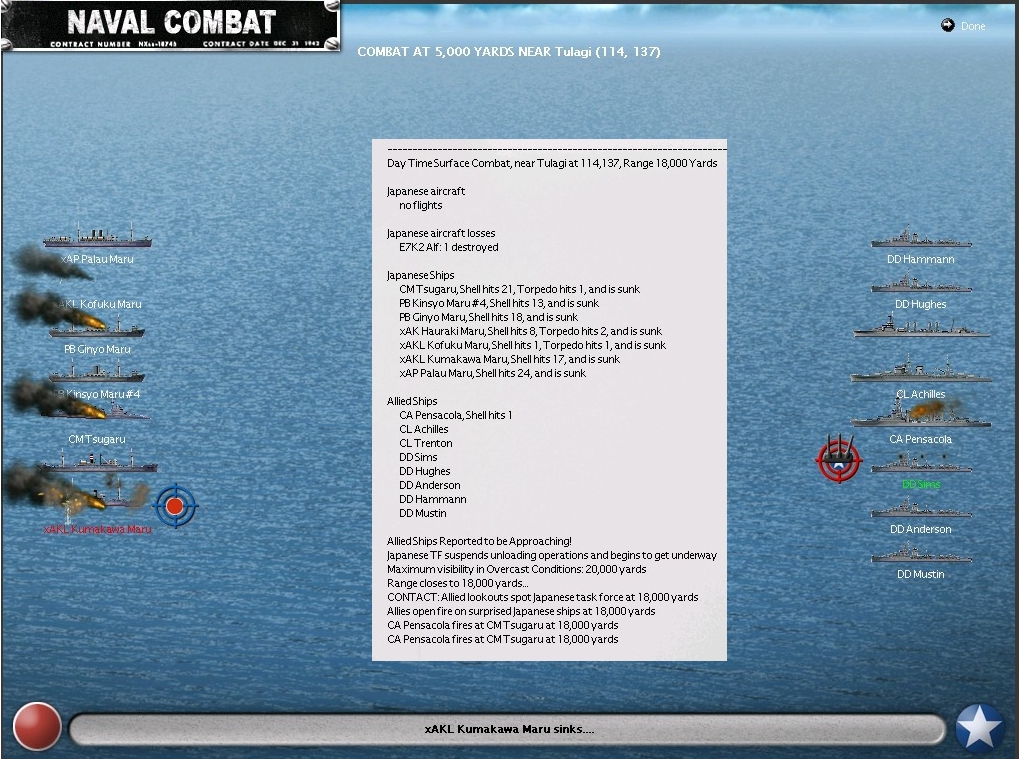Click the 'DD Anderson' label on the right
This screenshot has height=759, width=1019.
[x=921, y=530]
